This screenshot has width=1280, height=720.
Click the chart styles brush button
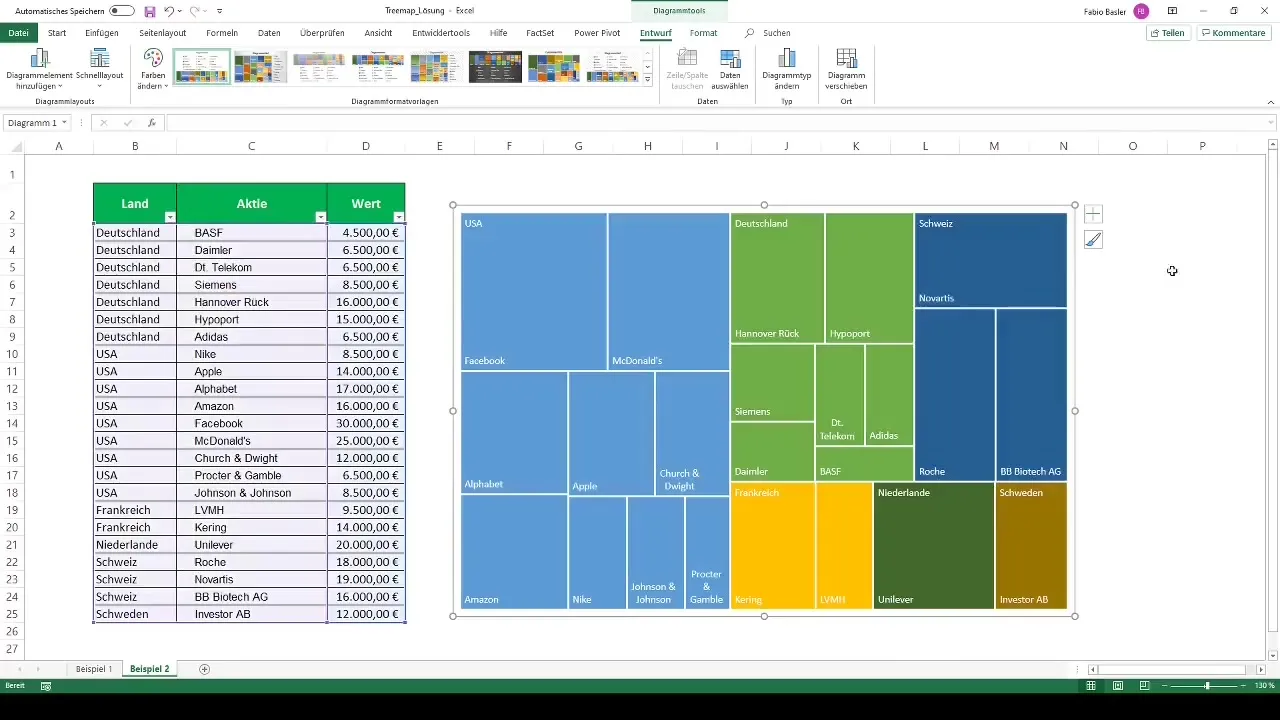click(x=1093, y=240)
